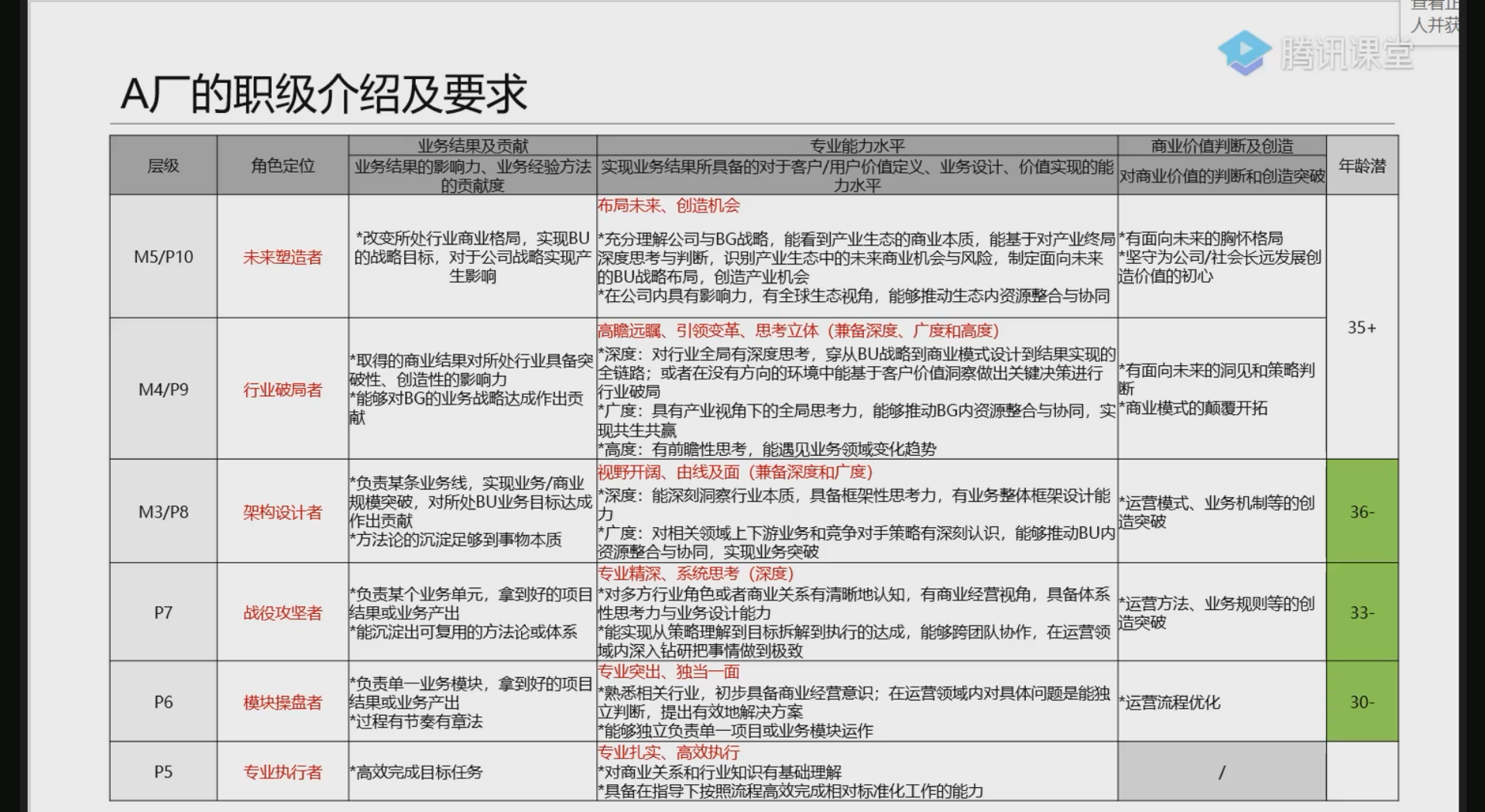
Task: Click the heading 专业突出、独当一面
Action: [x=669, y=672]
